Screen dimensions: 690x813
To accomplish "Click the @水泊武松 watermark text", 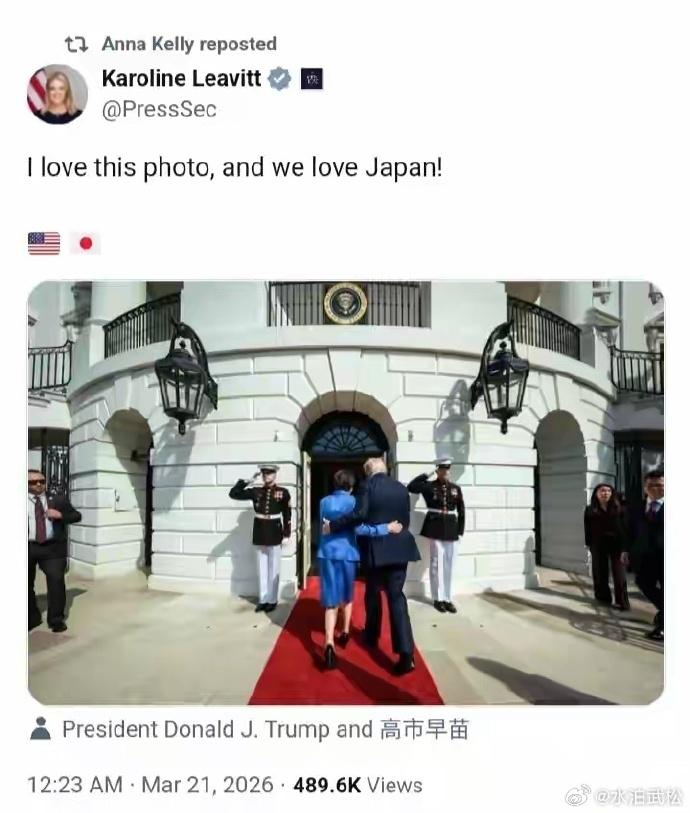I will (638, 796).
